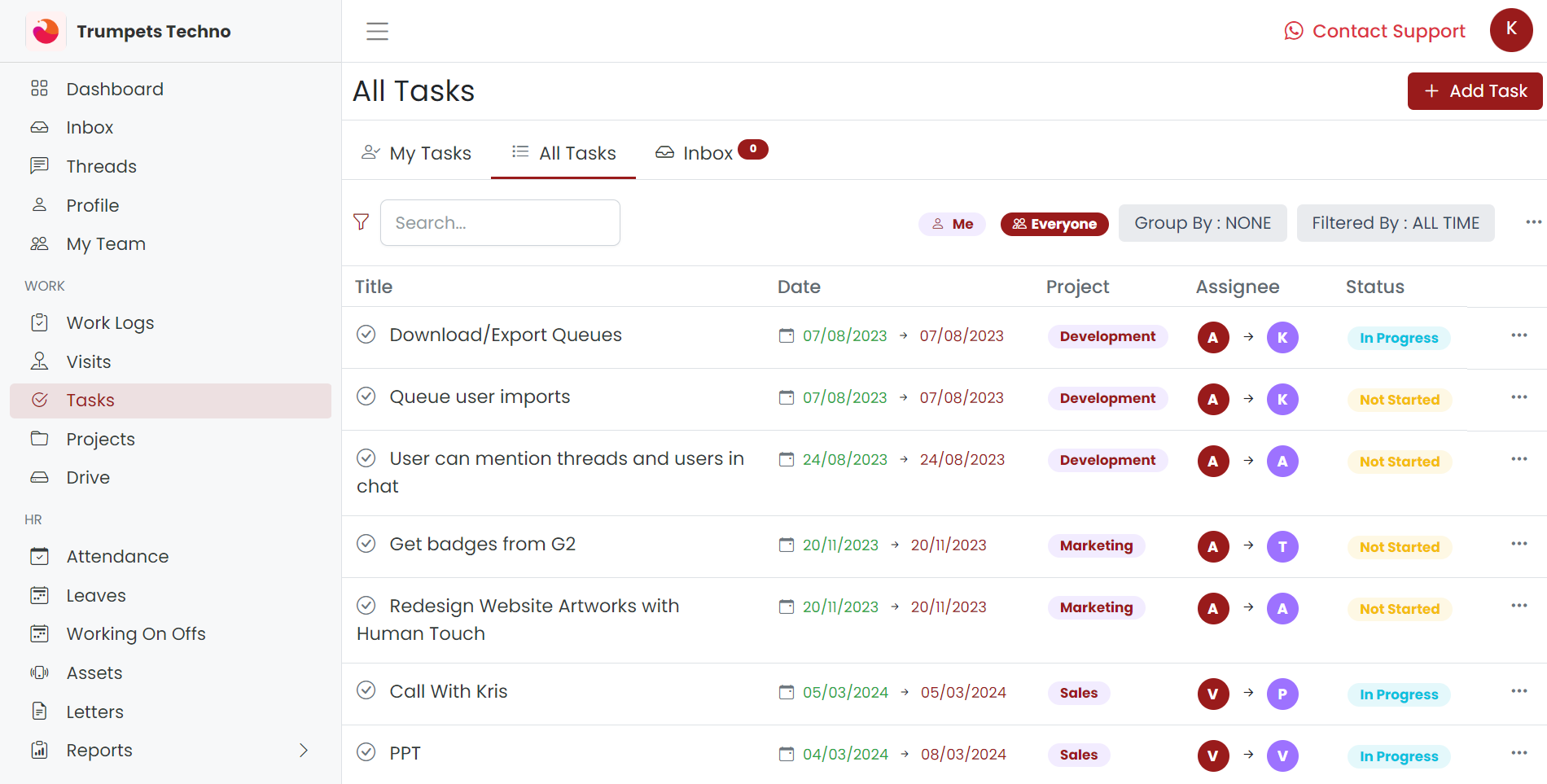Switch to the My Tasks tab
The image size is (1547, 784).
coord(416,153)
